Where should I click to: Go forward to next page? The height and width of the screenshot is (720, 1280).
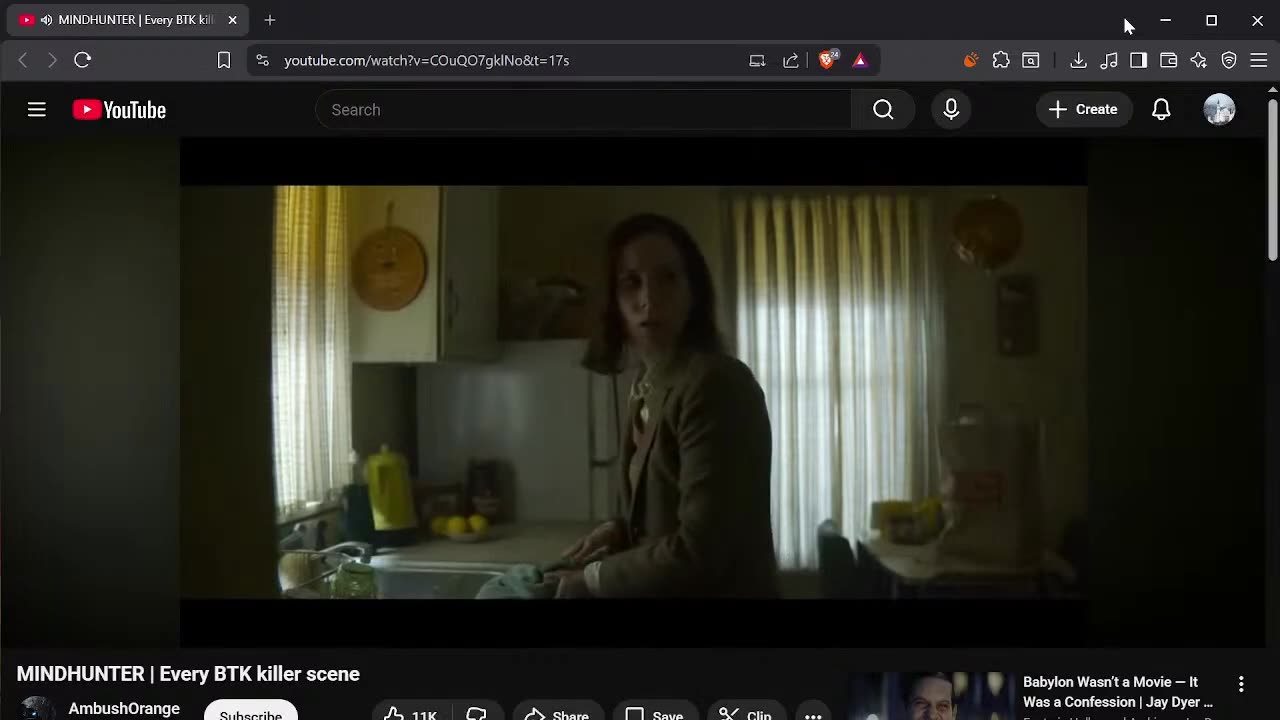click(52, 61)
